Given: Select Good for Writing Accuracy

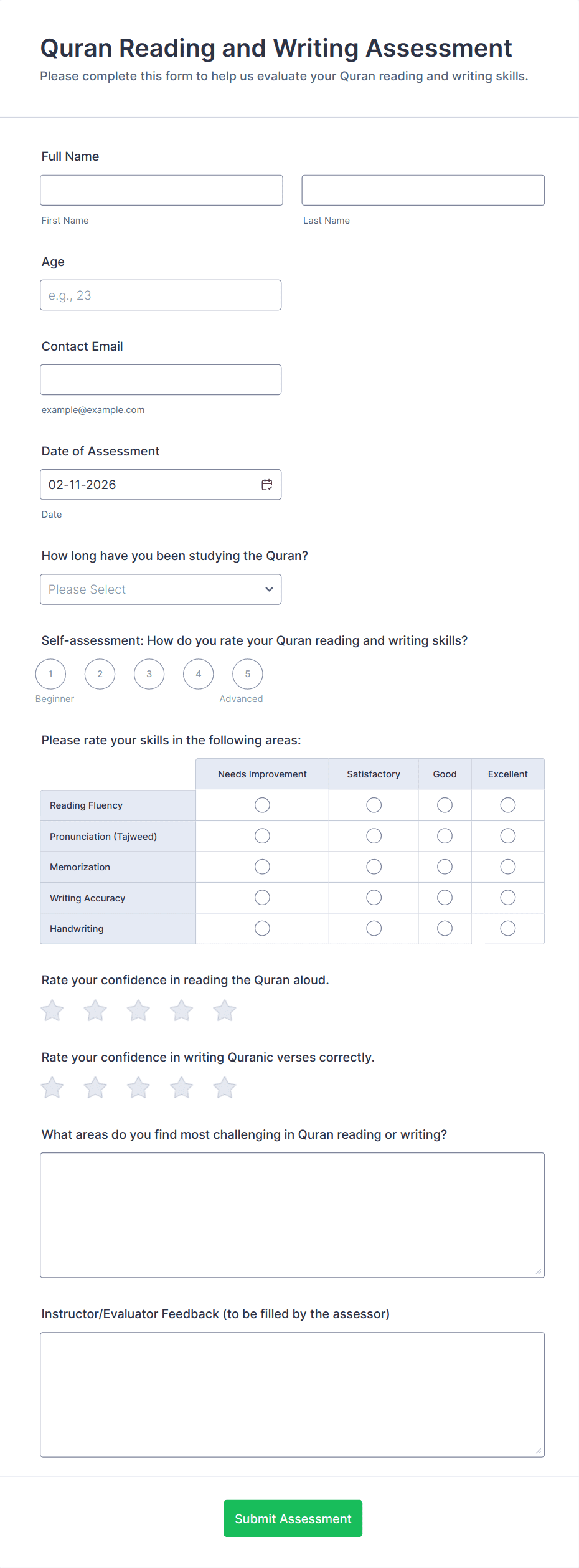Looking at the screenshot, I should click(x=445, y=898).
